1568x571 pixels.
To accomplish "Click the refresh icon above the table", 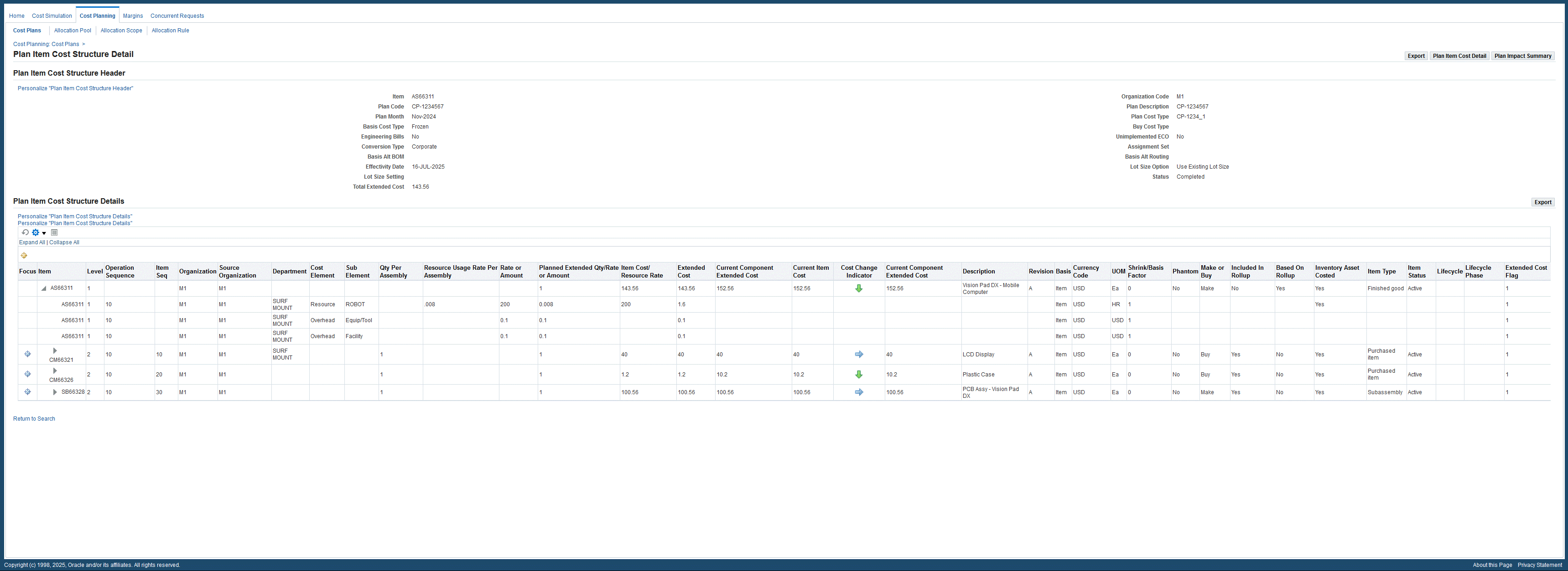I will click(x=25, y=232).
